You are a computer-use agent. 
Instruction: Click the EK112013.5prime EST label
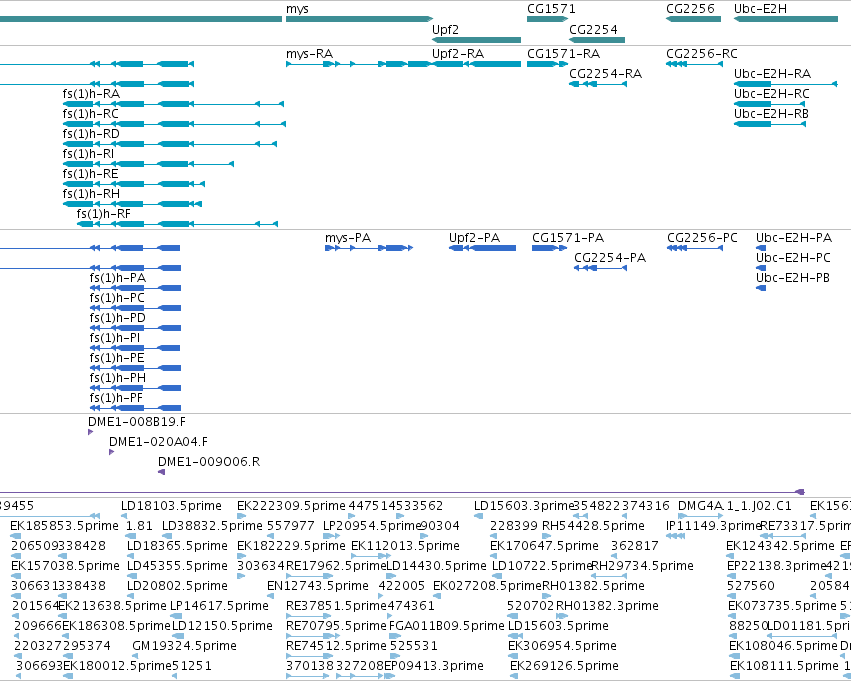405,546
